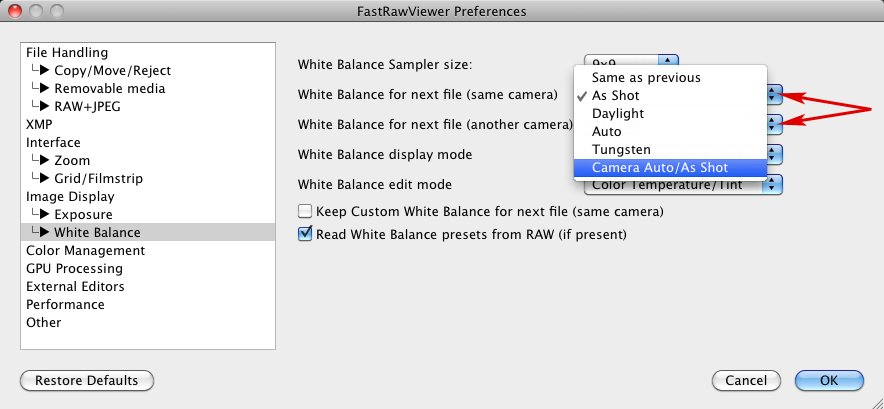Viewport: 884px width, 409px height.
Task: Click the Restore Defaults button
Action: click(x=86, y=381)
